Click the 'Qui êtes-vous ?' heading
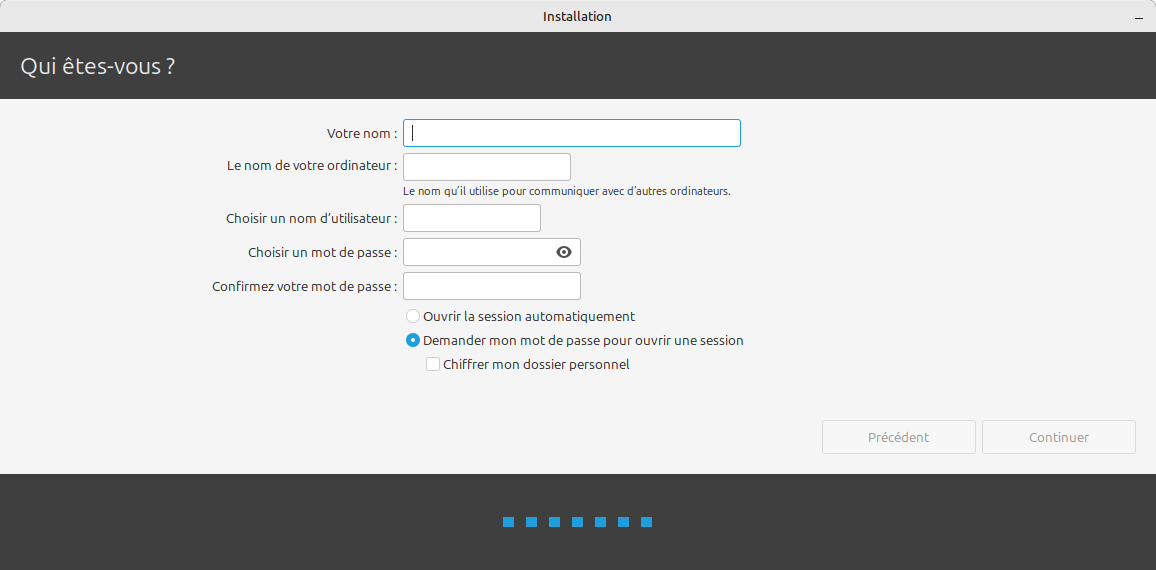Image resolution: width=1156 pixels, height=570 pixels. tap(97, 66)
